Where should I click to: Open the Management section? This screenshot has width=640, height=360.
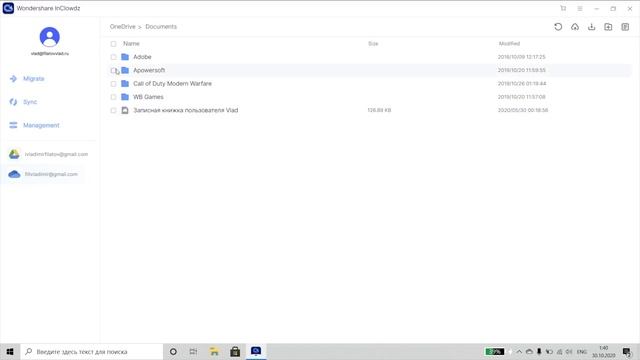34,125
